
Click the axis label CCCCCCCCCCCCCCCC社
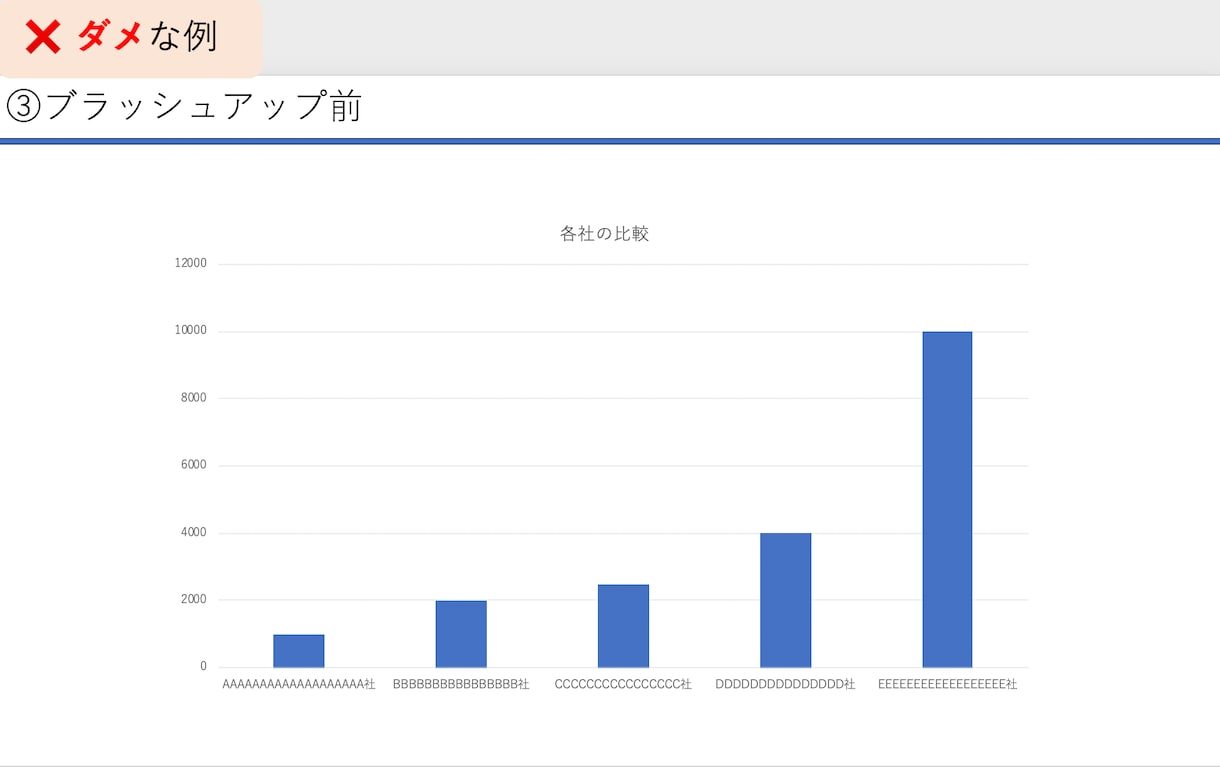623,685
